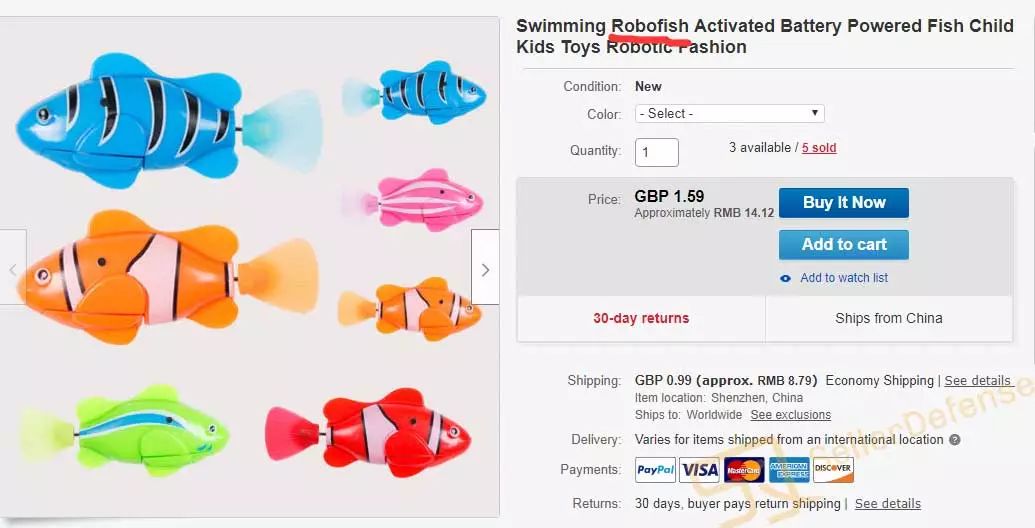Show previous product image with left arrow
The width and height of the screenshot is (1035, 528).
pos(13,268)
